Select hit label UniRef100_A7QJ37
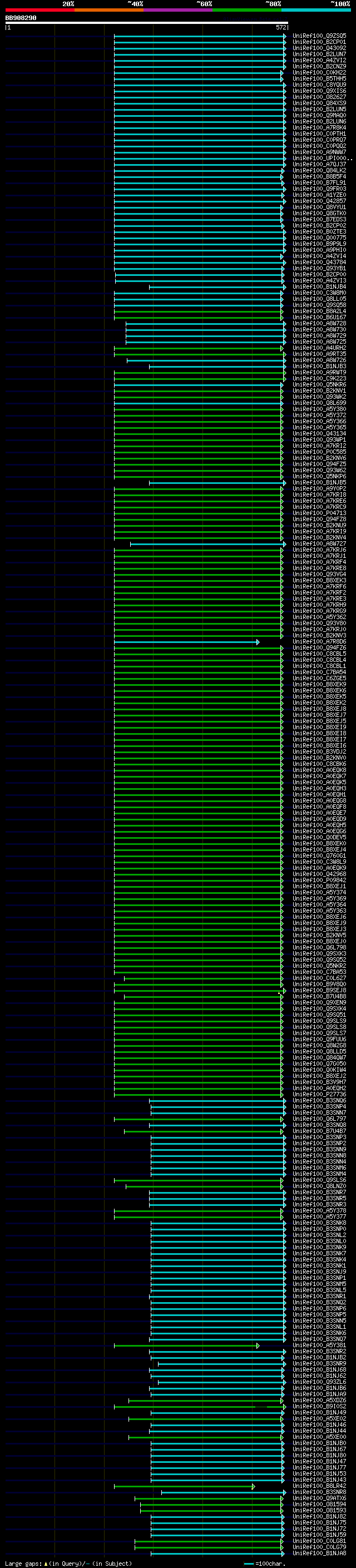Image resolution: width=356 pixels, height=1568 pixels. (x=319, y=164)
